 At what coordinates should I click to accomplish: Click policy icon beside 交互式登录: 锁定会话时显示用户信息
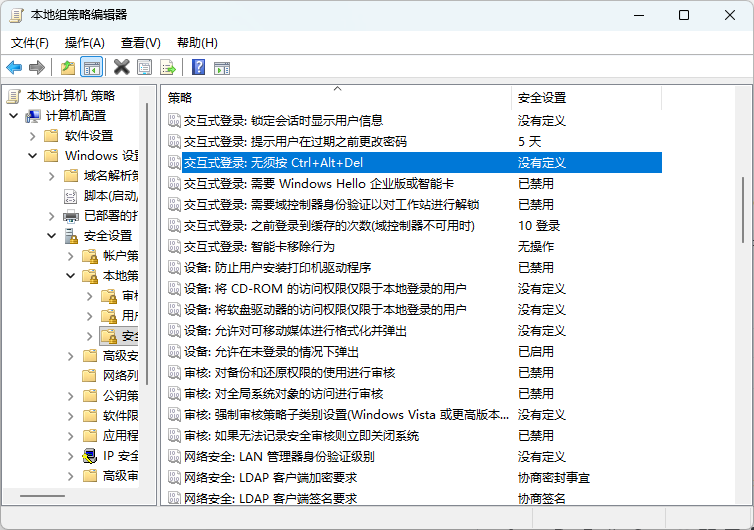click(x=174, y=120)
